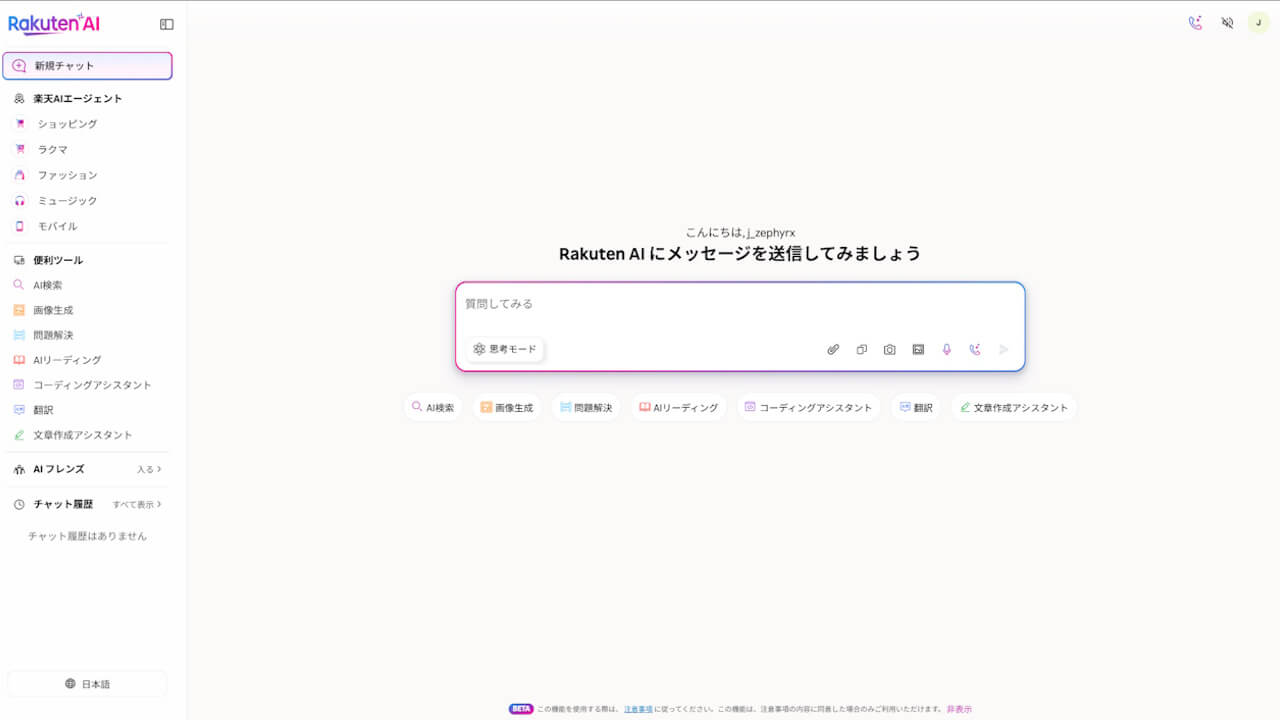The width and height of the screenshot is (1280, 720).
Task: Click 入る next to AIフレンズ
Action: (149, 469)
